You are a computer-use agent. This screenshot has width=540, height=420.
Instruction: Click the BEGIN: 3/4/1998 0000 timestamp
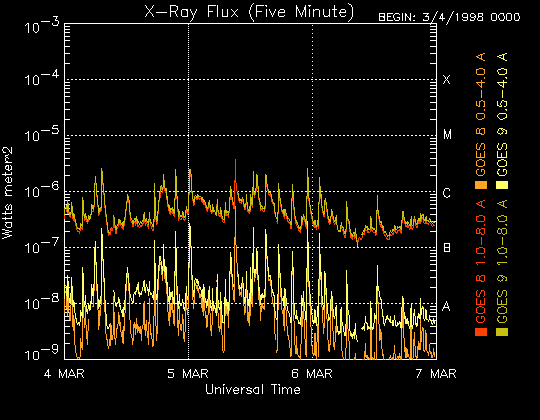(449, 17)
